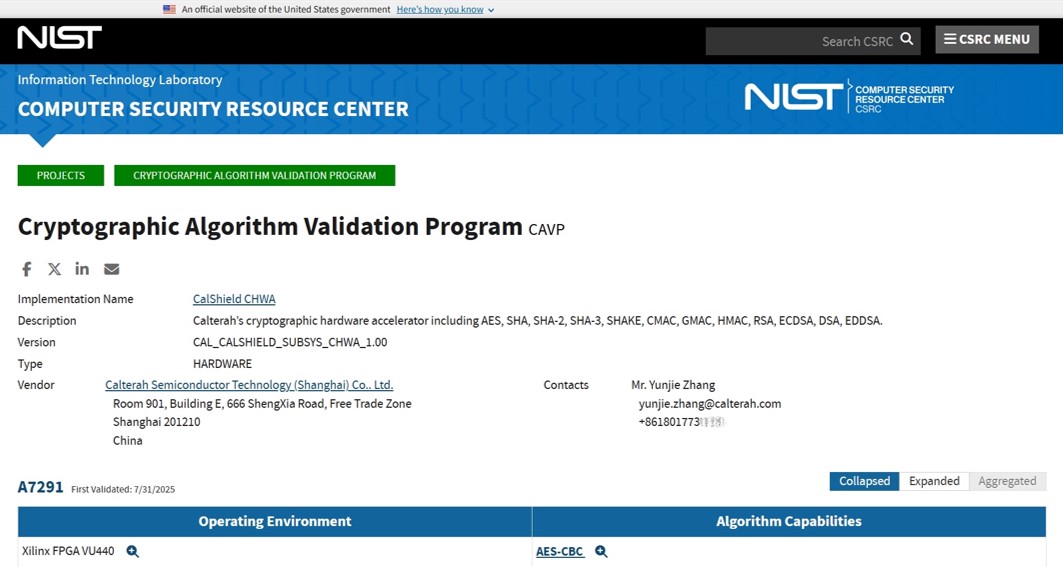Share page via email envelope icon
Viewport: 1063px width, 567px height.
[x=111, y=269]
